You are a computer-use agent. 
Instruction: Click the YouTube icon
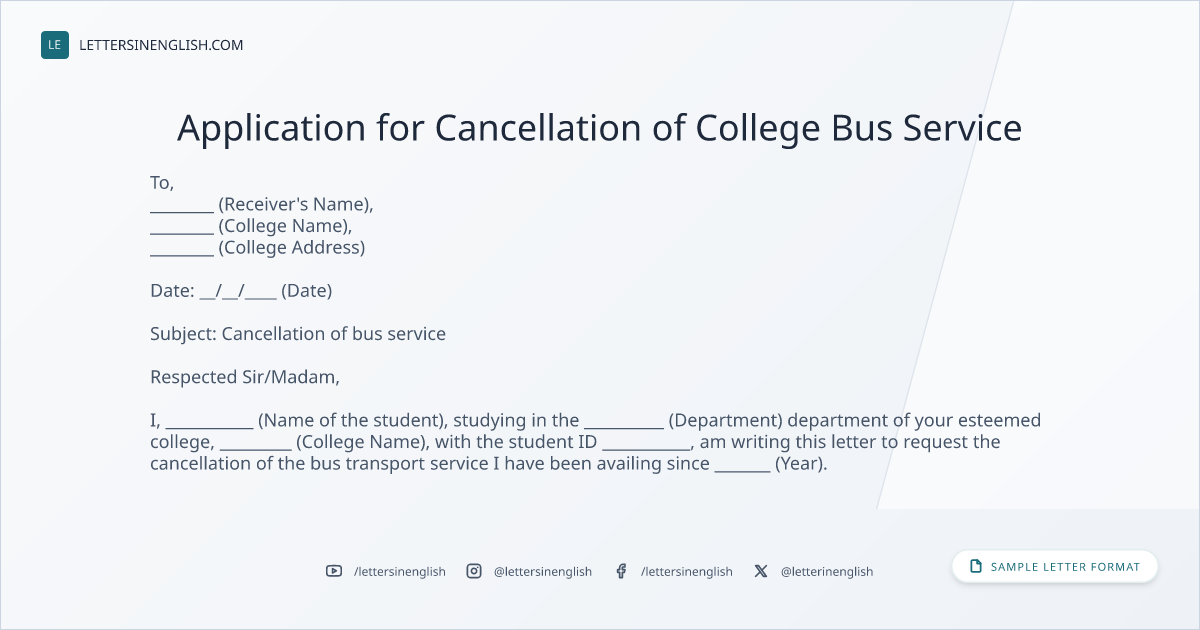point(334,571)
